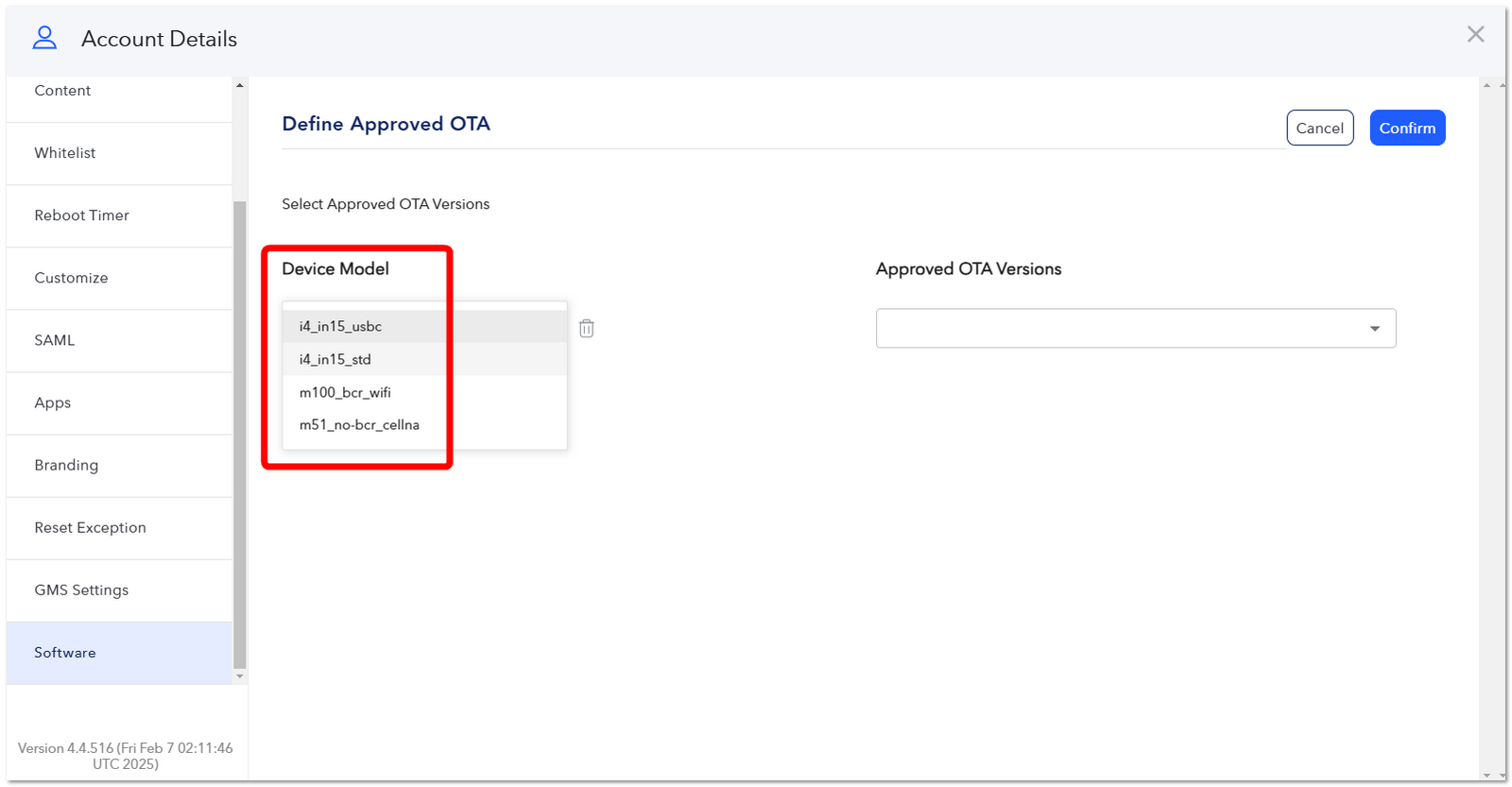Open SAML settings
The height and width of the screenshot is (787, 1512).
pos(119,340)
